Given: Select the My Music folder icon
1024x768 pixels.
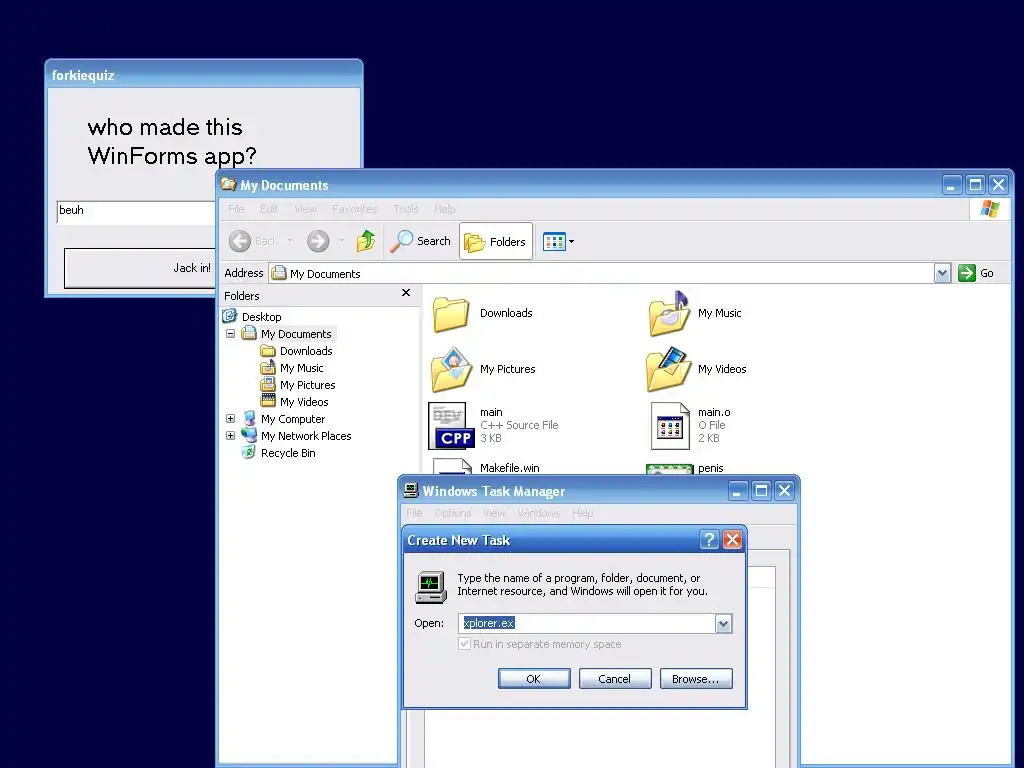Looking at the screenshot, I should pos(669,313).
